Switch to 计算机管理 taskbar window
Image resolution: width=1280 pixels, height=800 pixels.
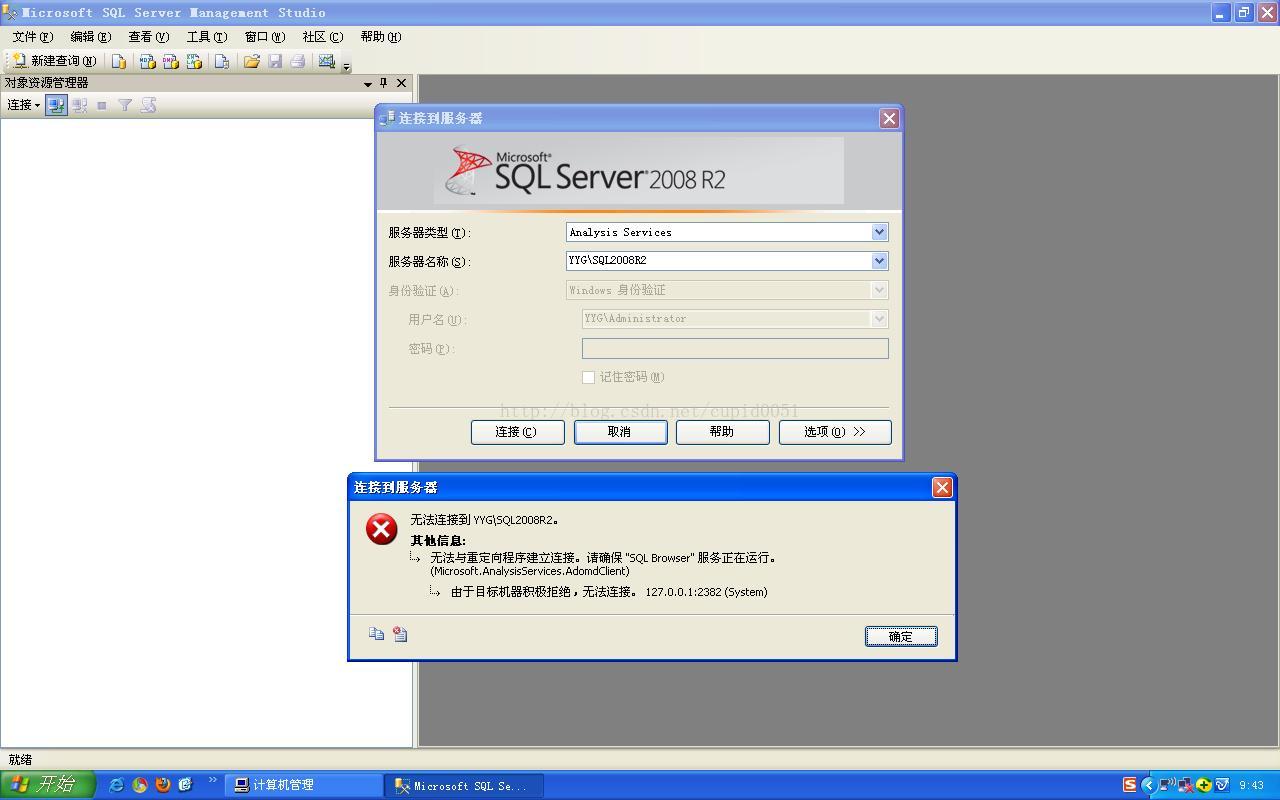[303, 785]
